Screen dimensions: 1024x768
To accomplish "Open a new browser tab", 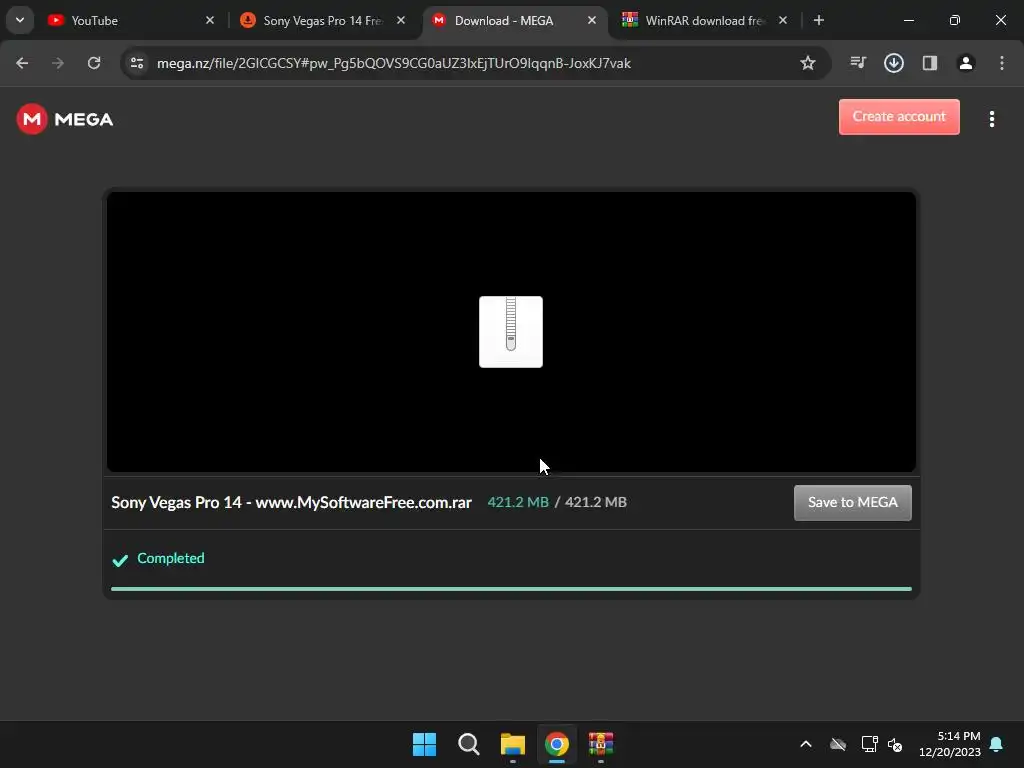I will click(819, 21).
